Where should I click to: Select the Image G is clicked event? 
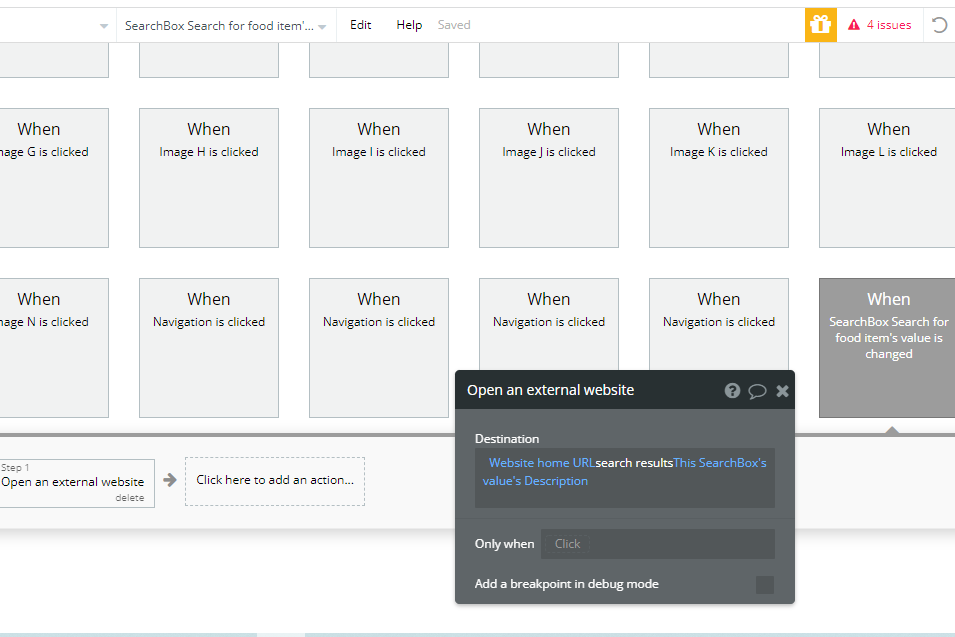(54, 178)
